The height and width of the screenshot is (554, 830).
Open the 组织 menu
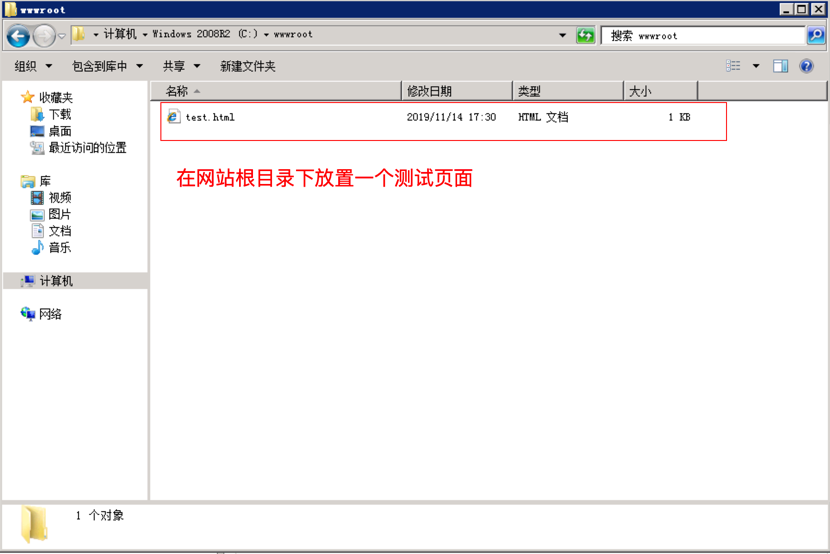coord(33,66)
